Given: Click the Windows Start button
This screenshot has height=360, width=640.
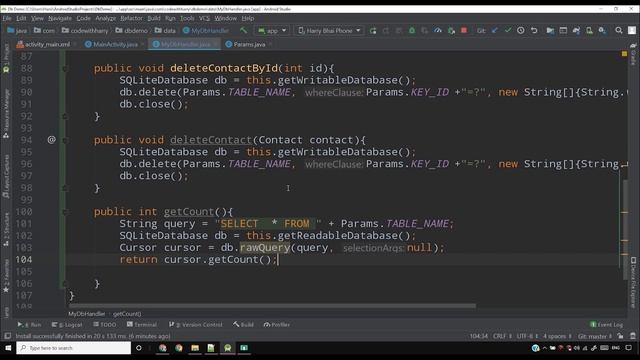Looking at the screenshot, I should pyautogui.click(x=8, y=348).
